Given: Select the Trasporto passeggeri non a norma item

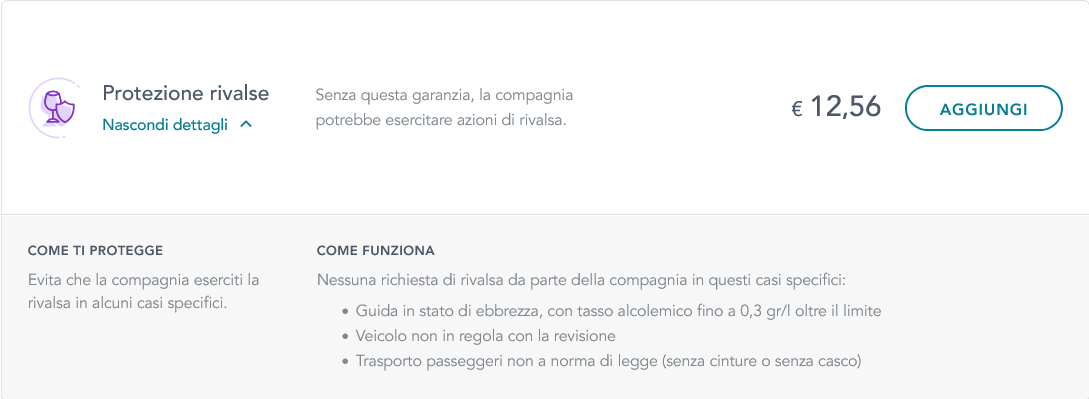Looking at the screenshot, I should (x=608, y=361).
